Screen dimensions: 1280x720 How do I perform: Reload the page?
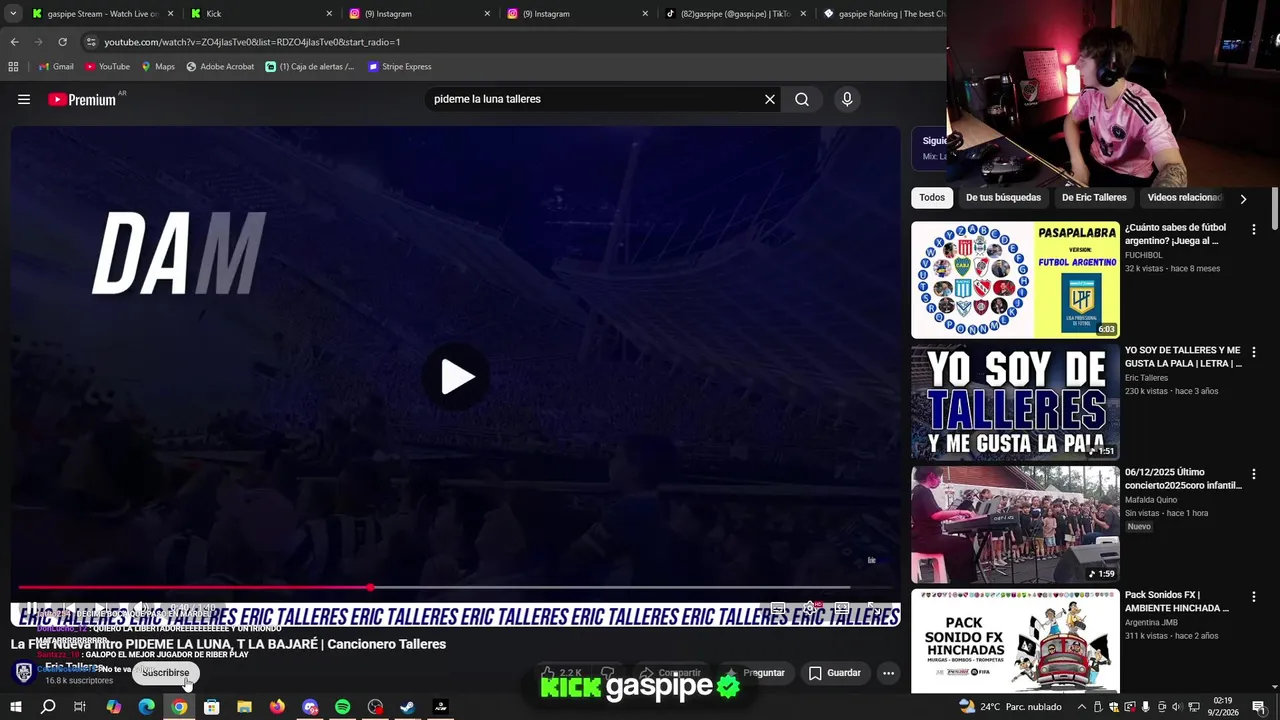pyautogui.click(x=62, y=42)
